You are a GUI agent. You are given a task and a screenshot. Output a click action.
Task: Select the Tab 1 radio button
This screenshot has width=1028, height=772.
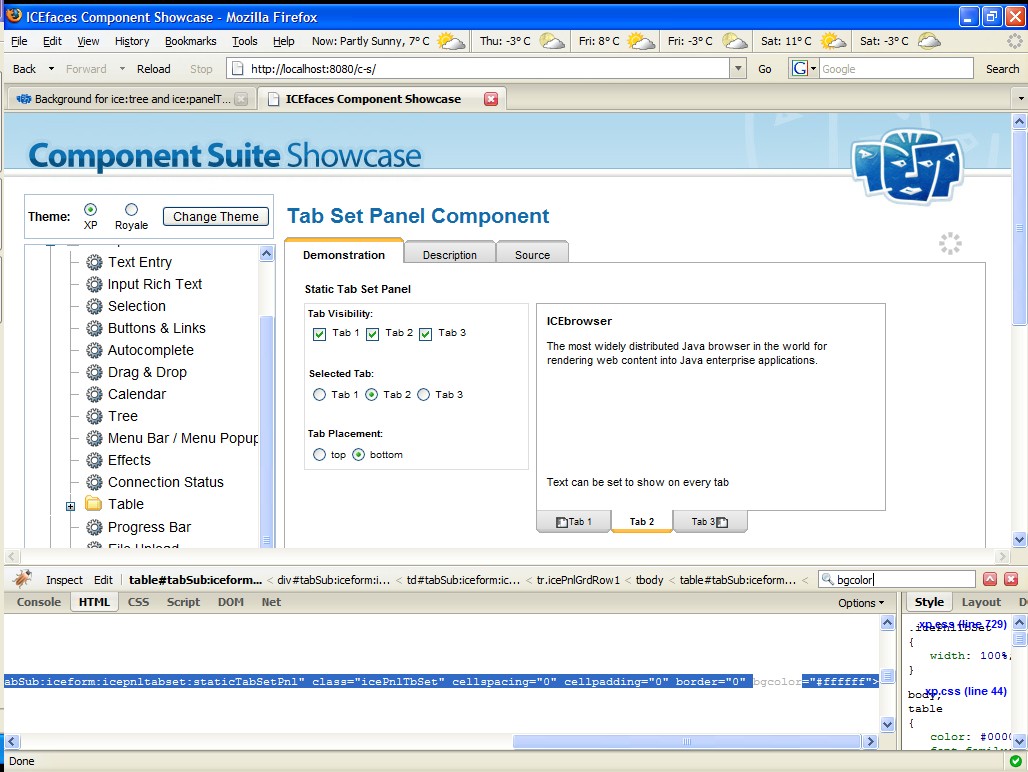click(x=319, y=395)
